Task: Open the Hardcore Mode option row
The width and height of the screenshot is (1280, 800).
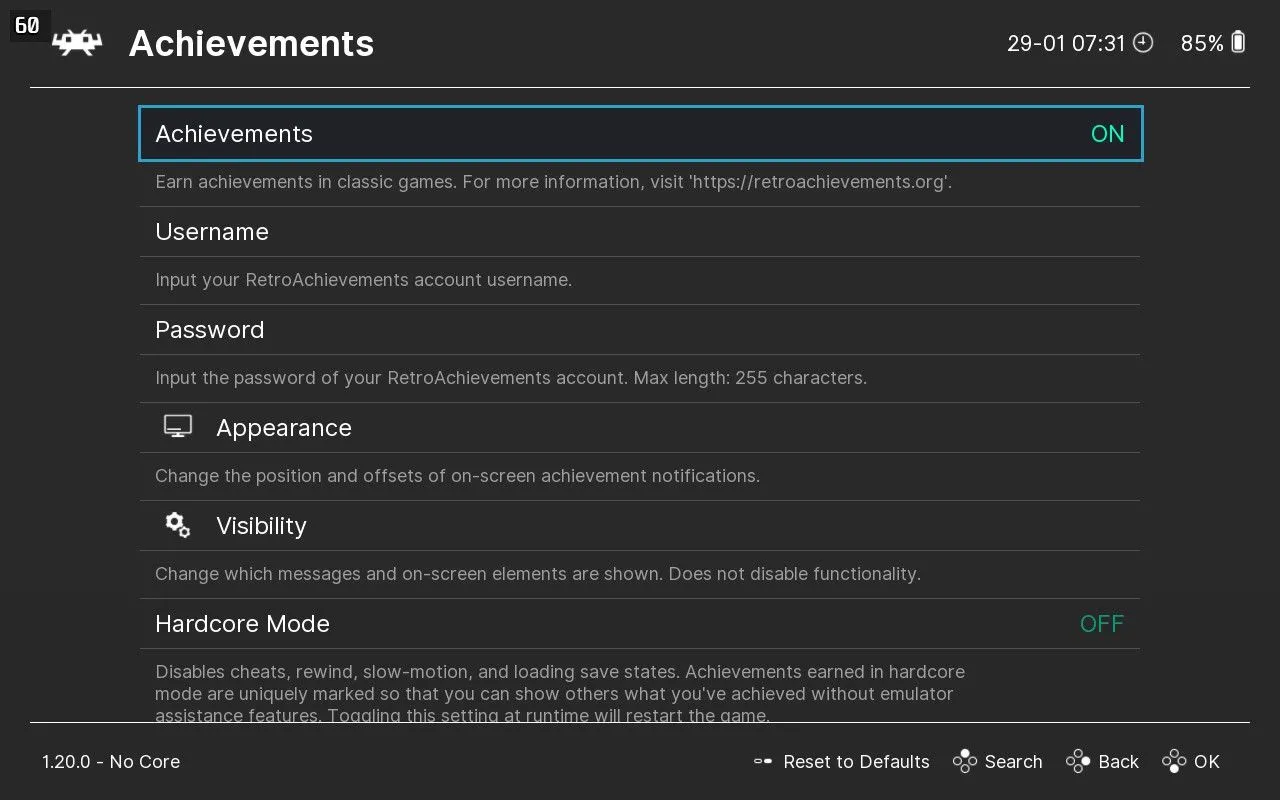Action: click(242, 623)
